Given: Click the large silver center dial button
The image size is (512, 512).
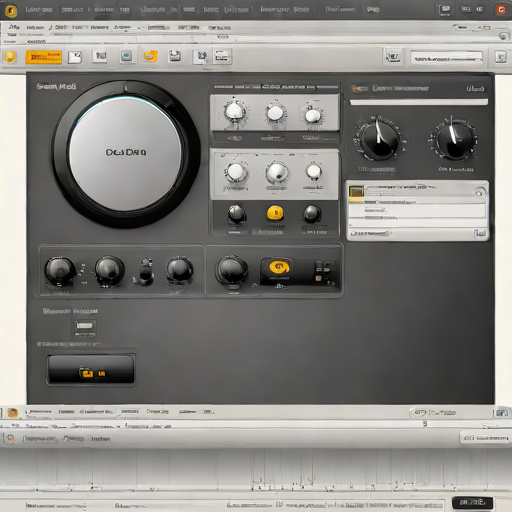Looking at the screenshot, I should (x=126, y=153).
